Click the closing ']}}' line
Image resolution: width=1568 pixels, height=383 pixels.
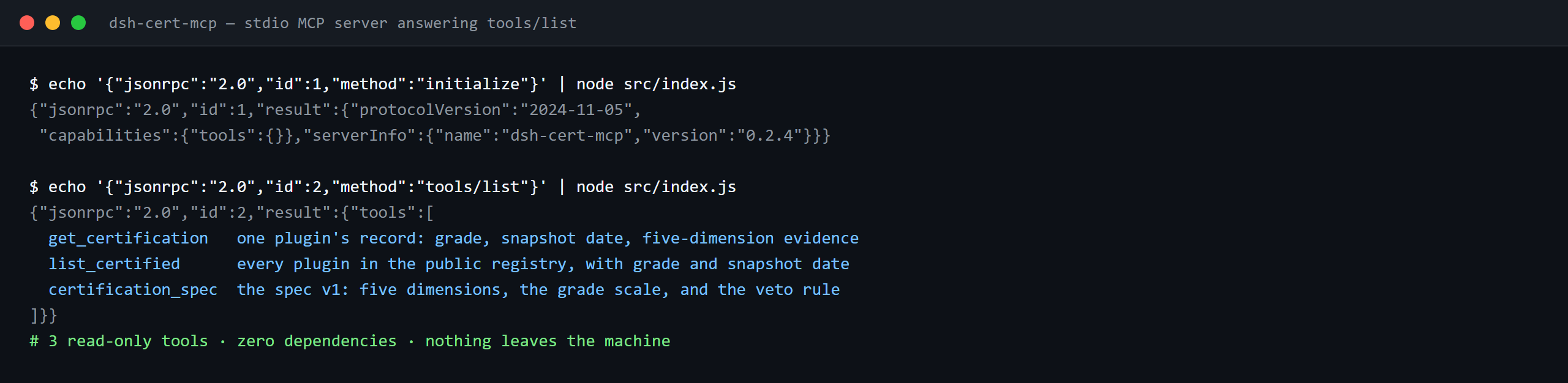(x=43, y=315)
